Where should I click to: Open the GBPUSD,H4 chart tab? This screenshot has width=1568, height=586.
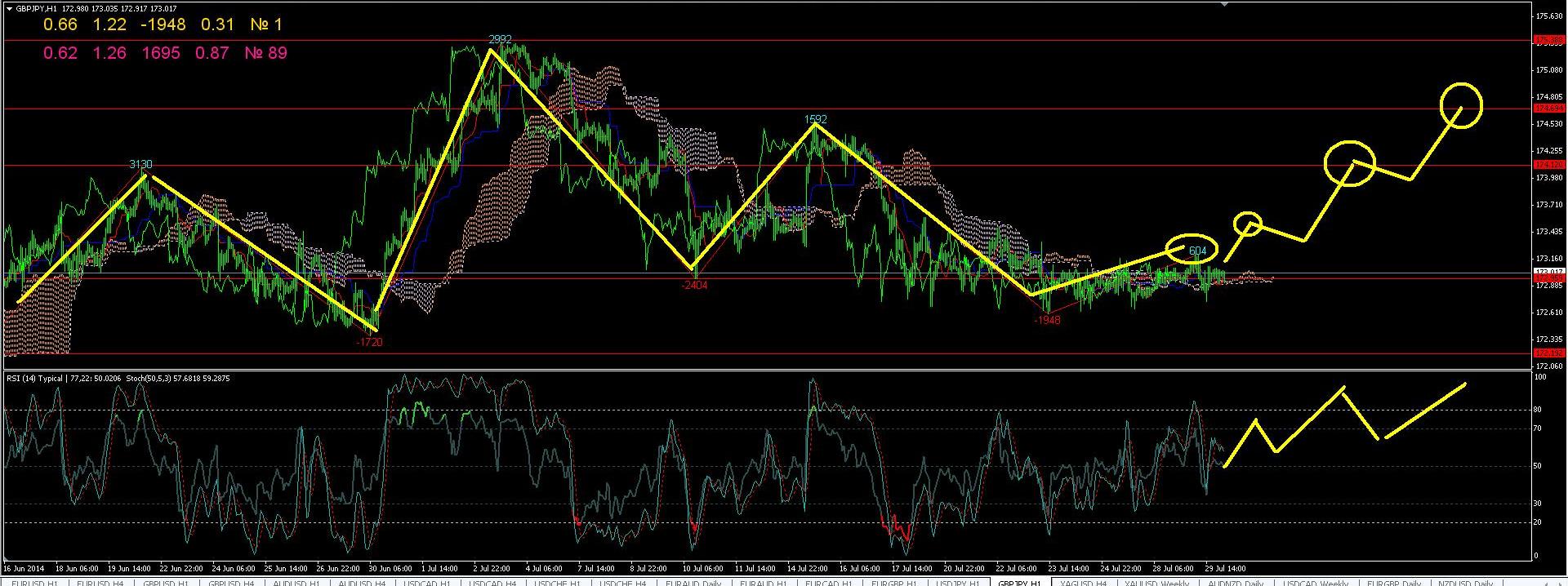tap(231, 583)
